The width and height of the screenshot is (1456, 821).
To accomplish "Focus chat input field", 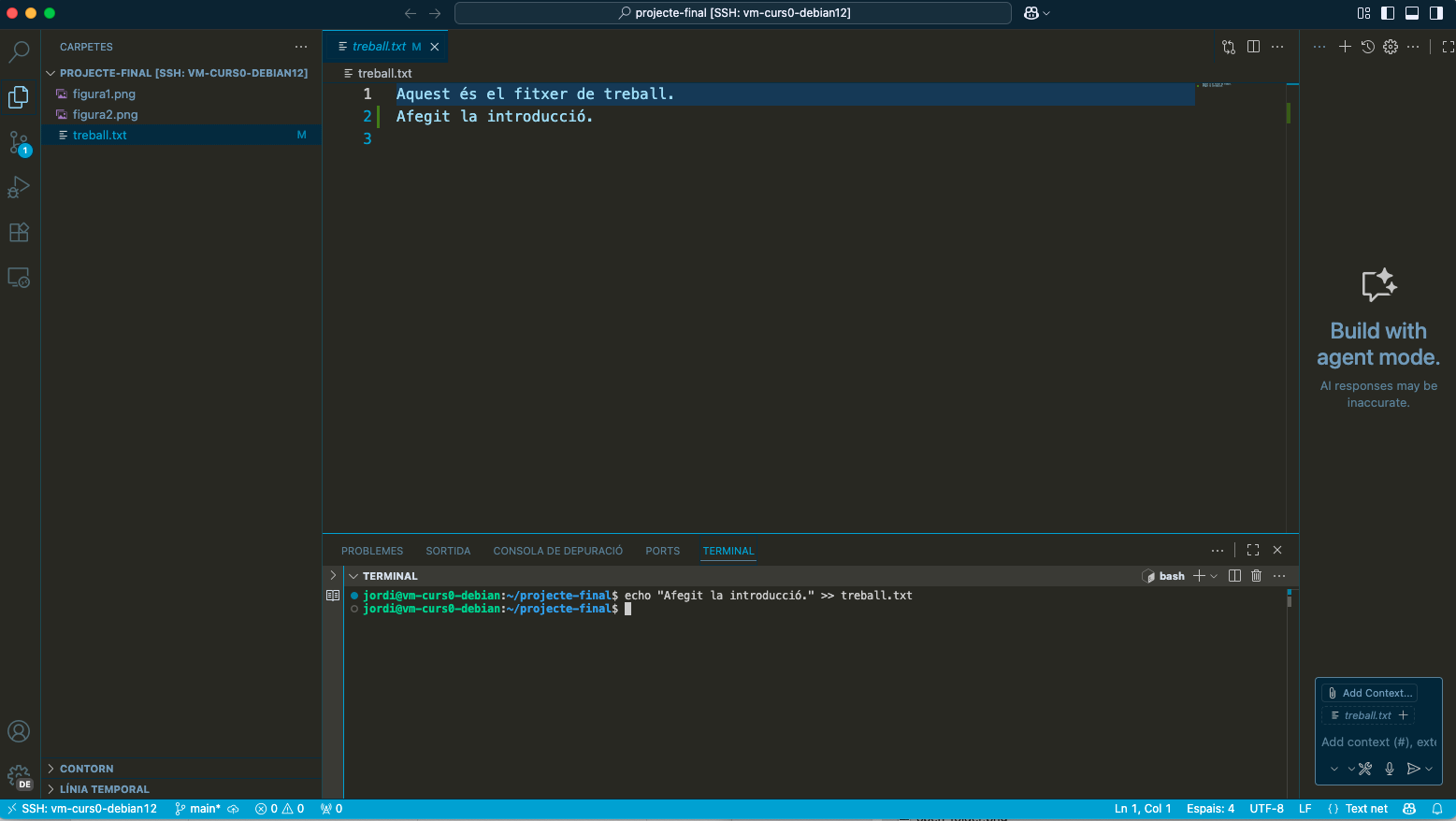I will (1378, 742).
